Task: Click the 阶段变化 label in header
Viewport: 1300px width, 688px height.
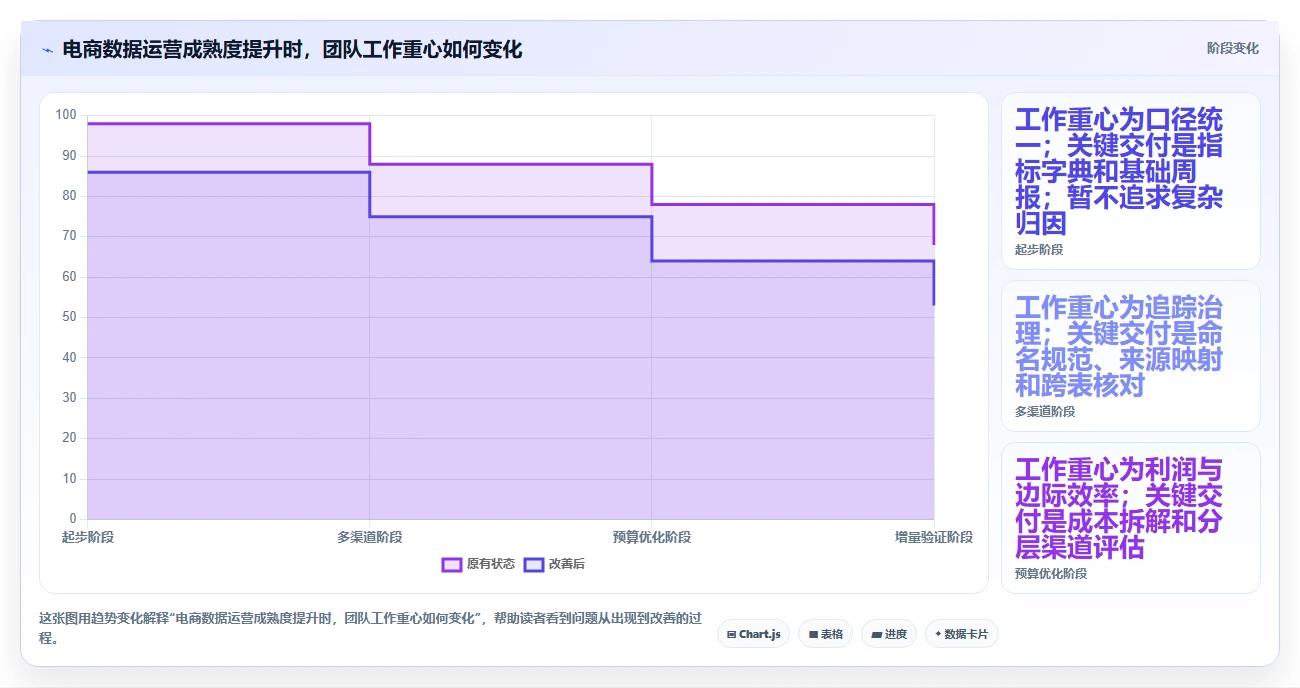Action: [x=1232, y=48]
